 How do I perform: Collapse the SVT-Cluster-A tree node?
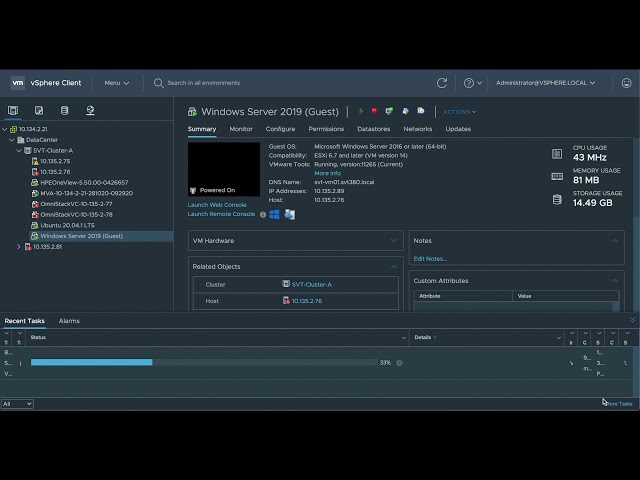19,150
